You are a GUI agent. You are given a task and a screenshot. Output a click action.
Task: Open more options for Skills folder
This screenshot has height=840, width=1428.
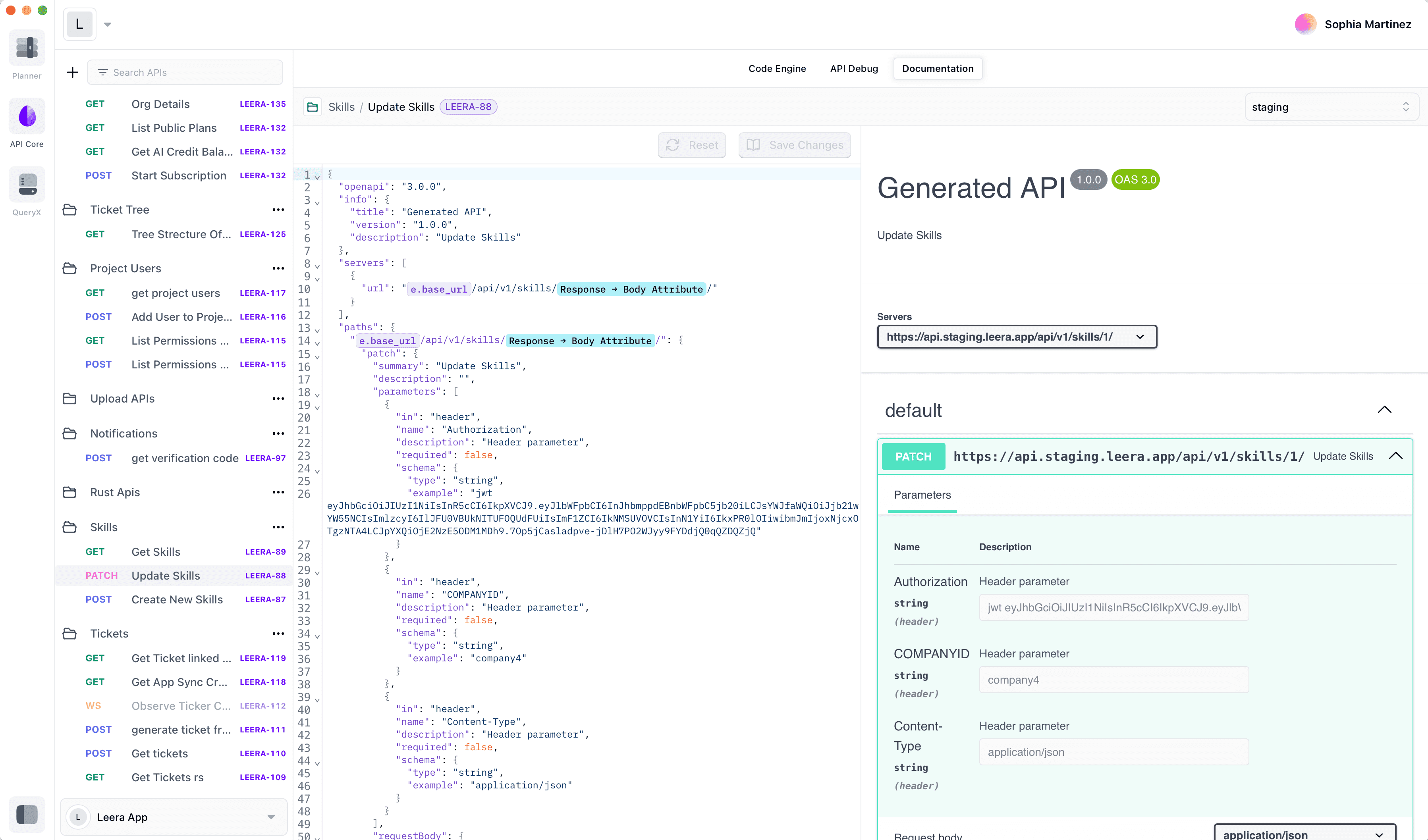pos(278,527)
